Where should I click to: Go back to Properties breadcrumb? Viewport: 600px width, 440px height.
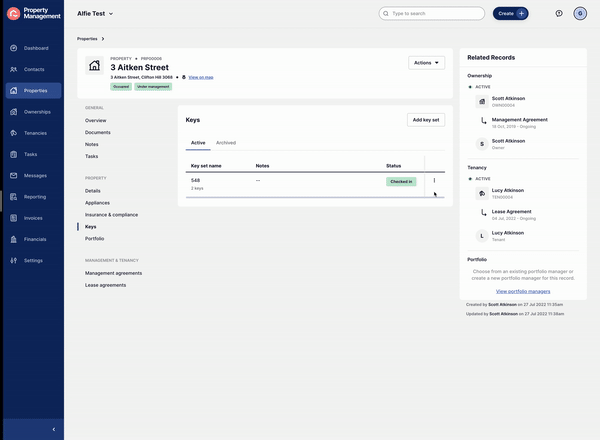coord(87,39)
